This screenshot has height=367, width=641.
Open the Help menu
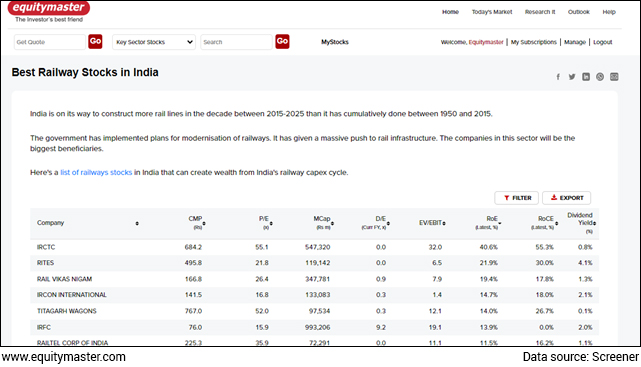point(609,12)
